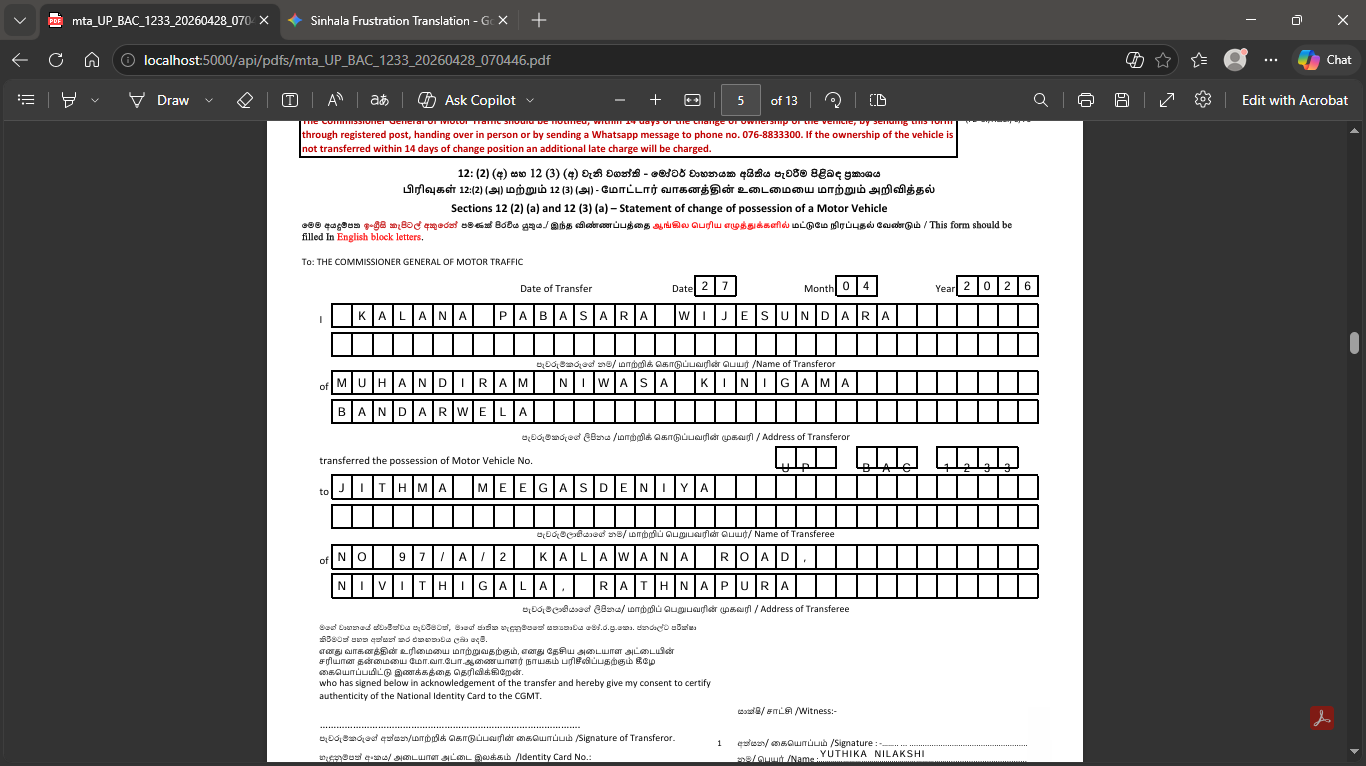
Task: Go back to the previous page
Action: pyautogui.click(x=20, y=60)
